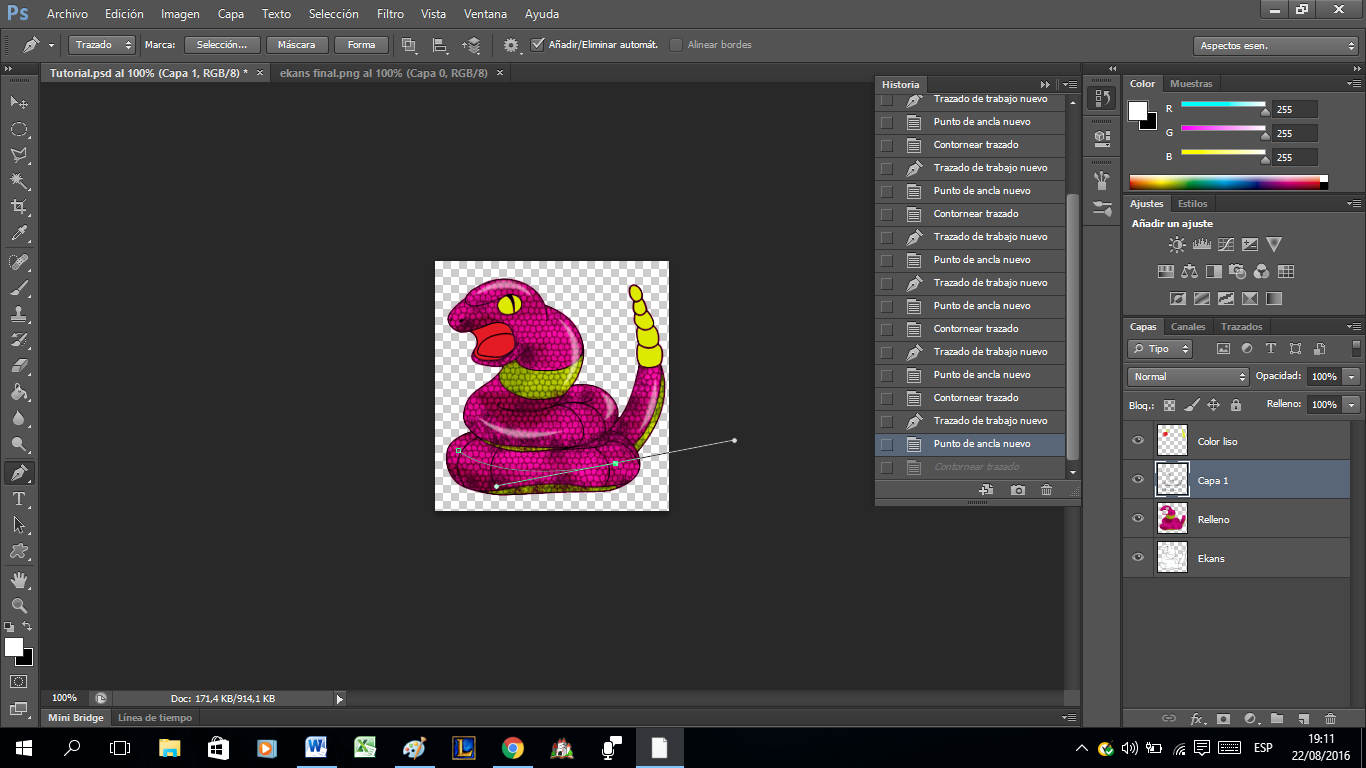
Task: Add Brightness/Contrast adjustment icon
Action: click(1177, 244)
